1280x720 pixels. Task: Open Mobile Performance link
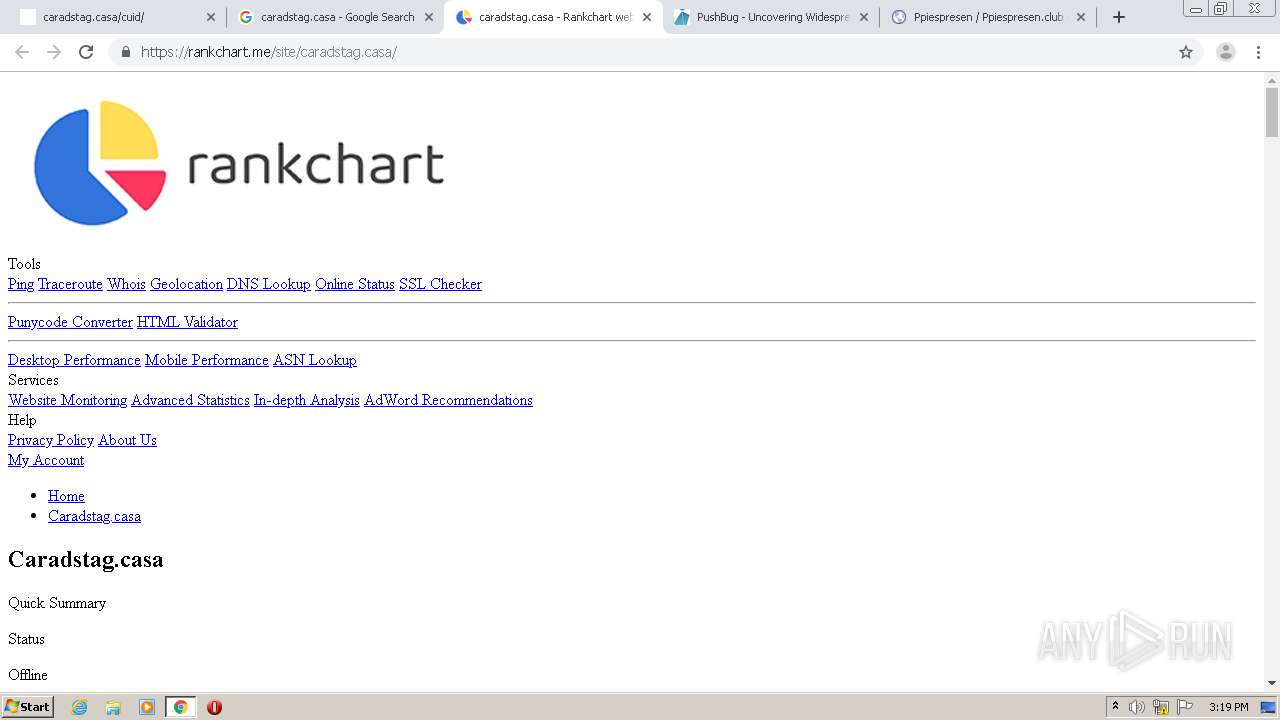click(x=207, y=360)
